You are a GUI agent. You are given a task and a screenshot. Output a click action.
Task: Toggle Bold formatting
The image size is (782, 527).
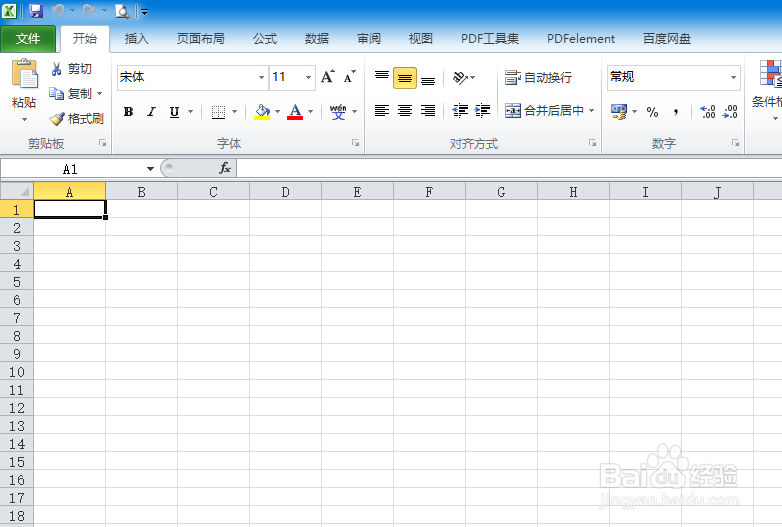pyautogui.click(x=128, y=112)
